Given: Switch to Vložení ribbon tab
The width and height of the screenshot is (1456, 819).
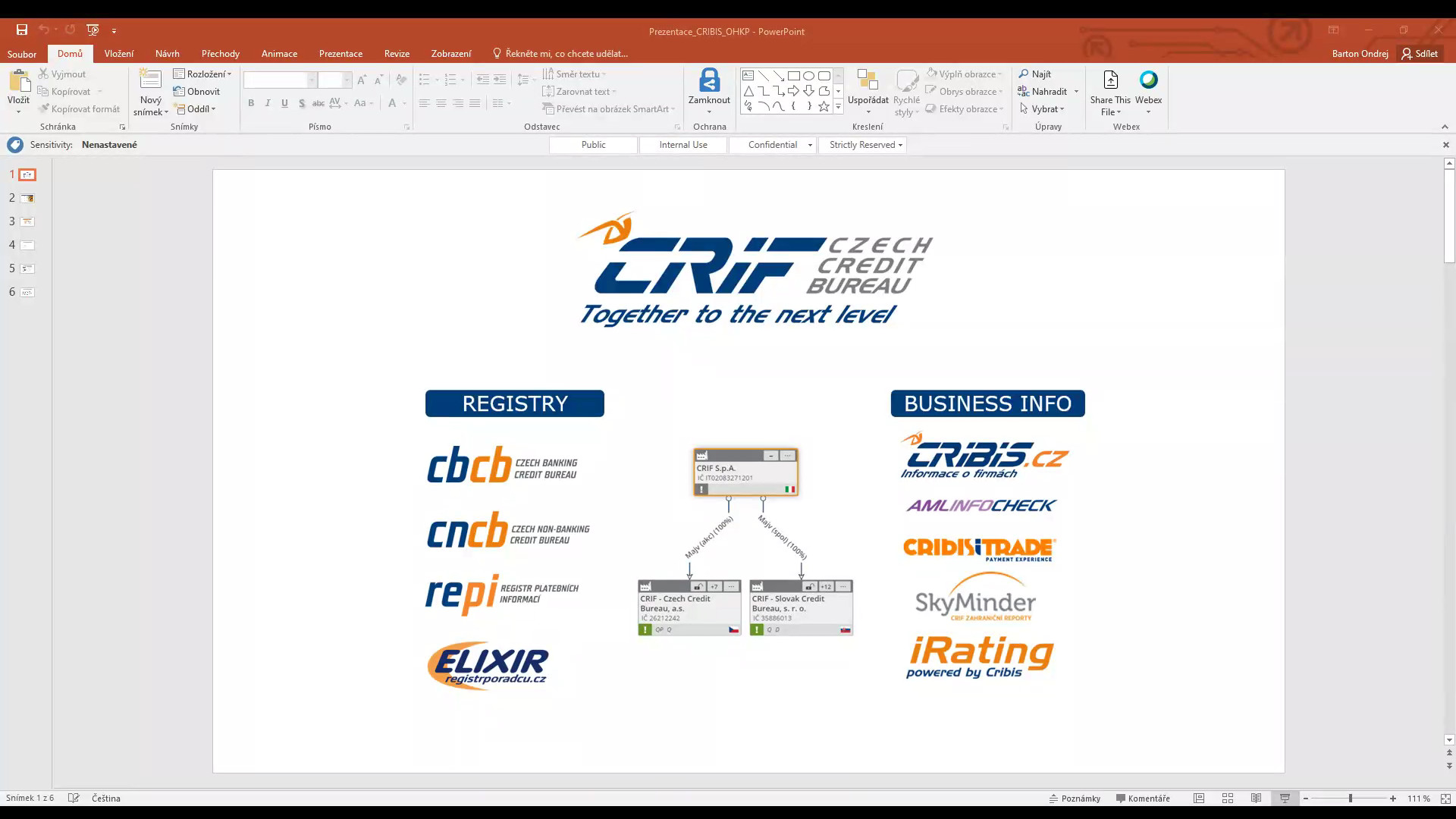Looking at the screenshot, I should [119, 54].
